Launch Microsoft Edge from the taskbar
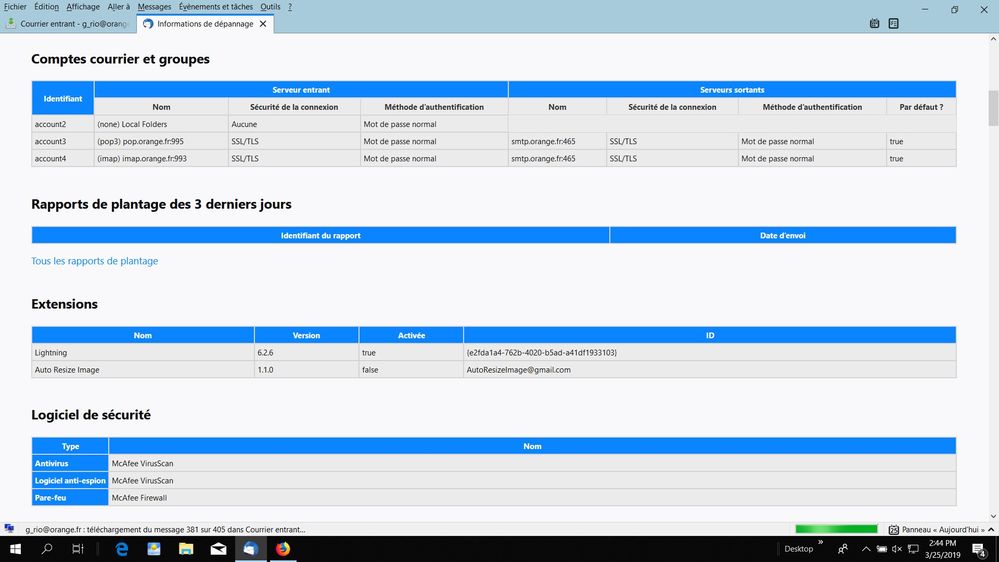This screenshot has width=999, height=562. click(x=122, y=549)
